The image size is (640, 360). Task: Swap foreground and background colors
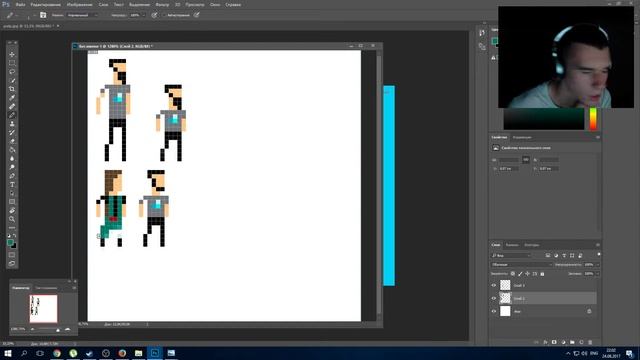[15, 236]
